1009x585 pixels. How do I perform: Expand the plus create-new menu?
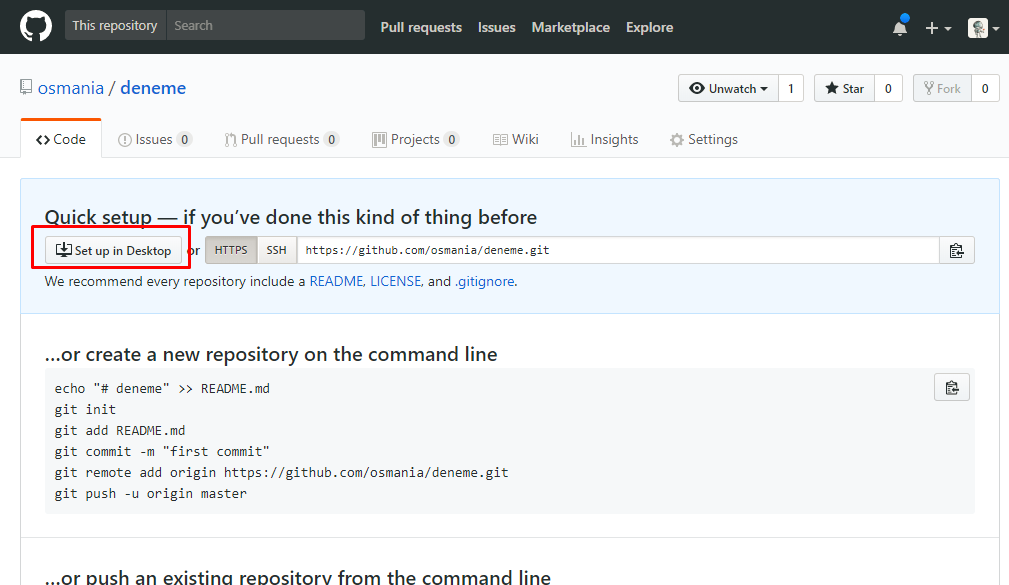937,28
